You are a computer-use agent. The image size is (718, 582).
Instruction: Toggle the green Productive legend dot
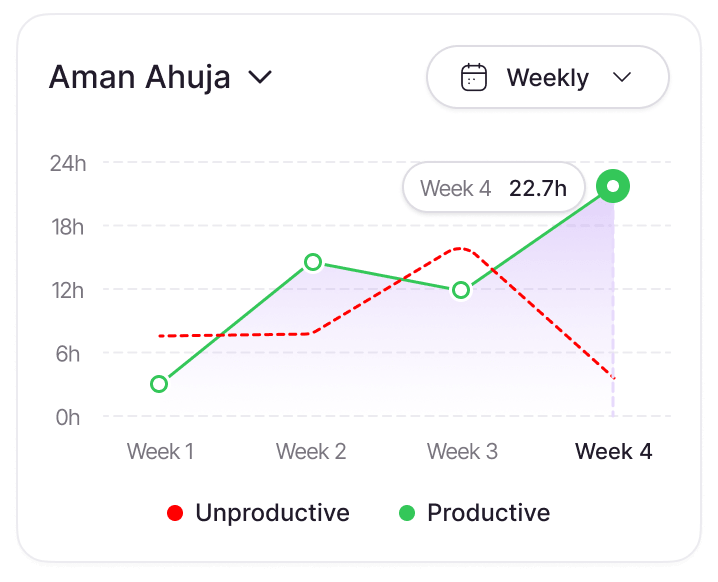coord(407,513)
